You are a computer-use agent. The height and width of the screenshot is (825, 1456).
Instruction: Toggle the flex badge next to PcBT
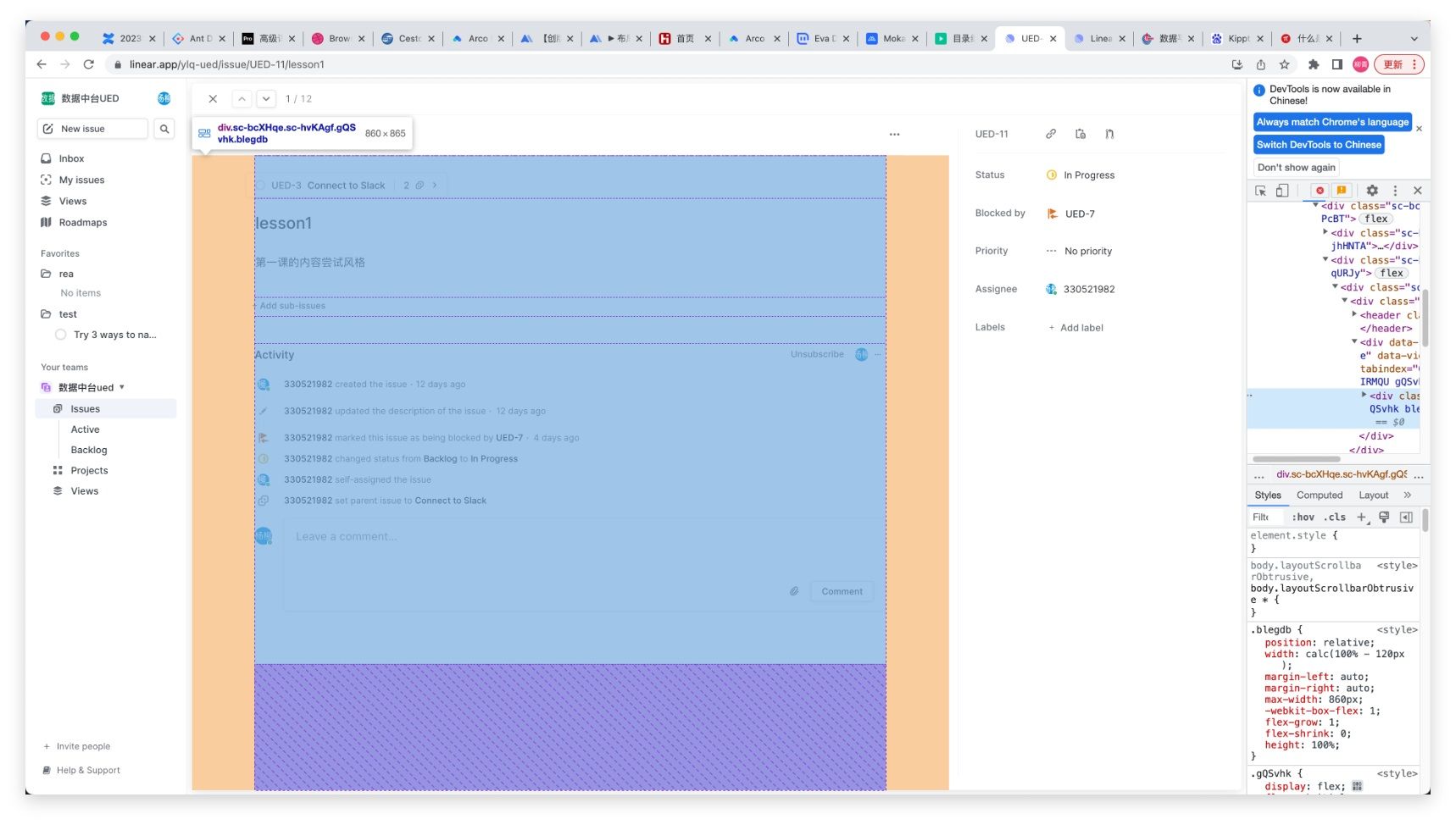point(1376,219)
